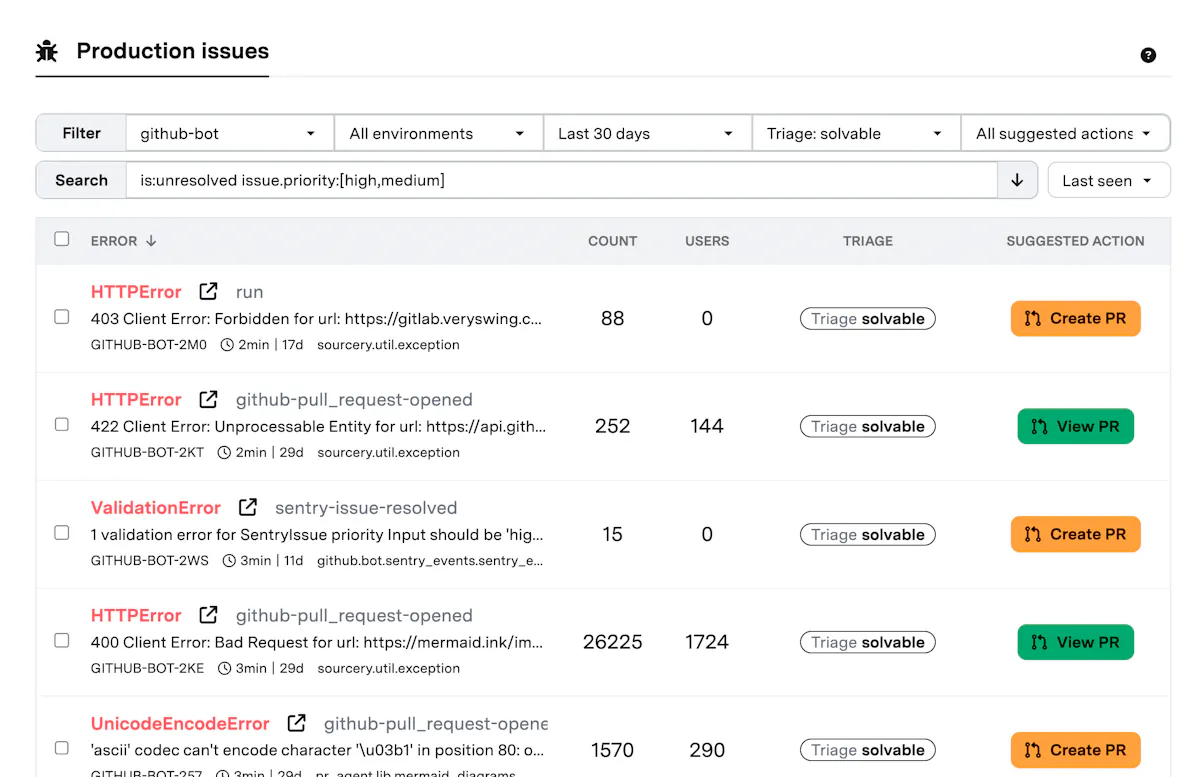1200x777 pixels.
Task: Click the search query input field
Action: [561, 181]
